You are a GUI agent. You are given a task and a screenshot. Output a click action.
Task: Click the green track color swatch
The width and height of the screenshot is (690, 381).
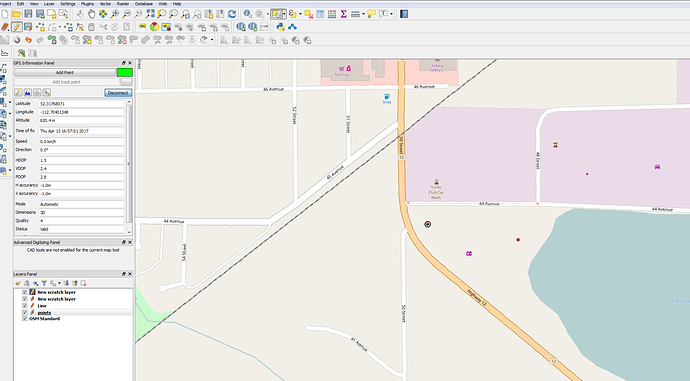[x=125, y=73]
